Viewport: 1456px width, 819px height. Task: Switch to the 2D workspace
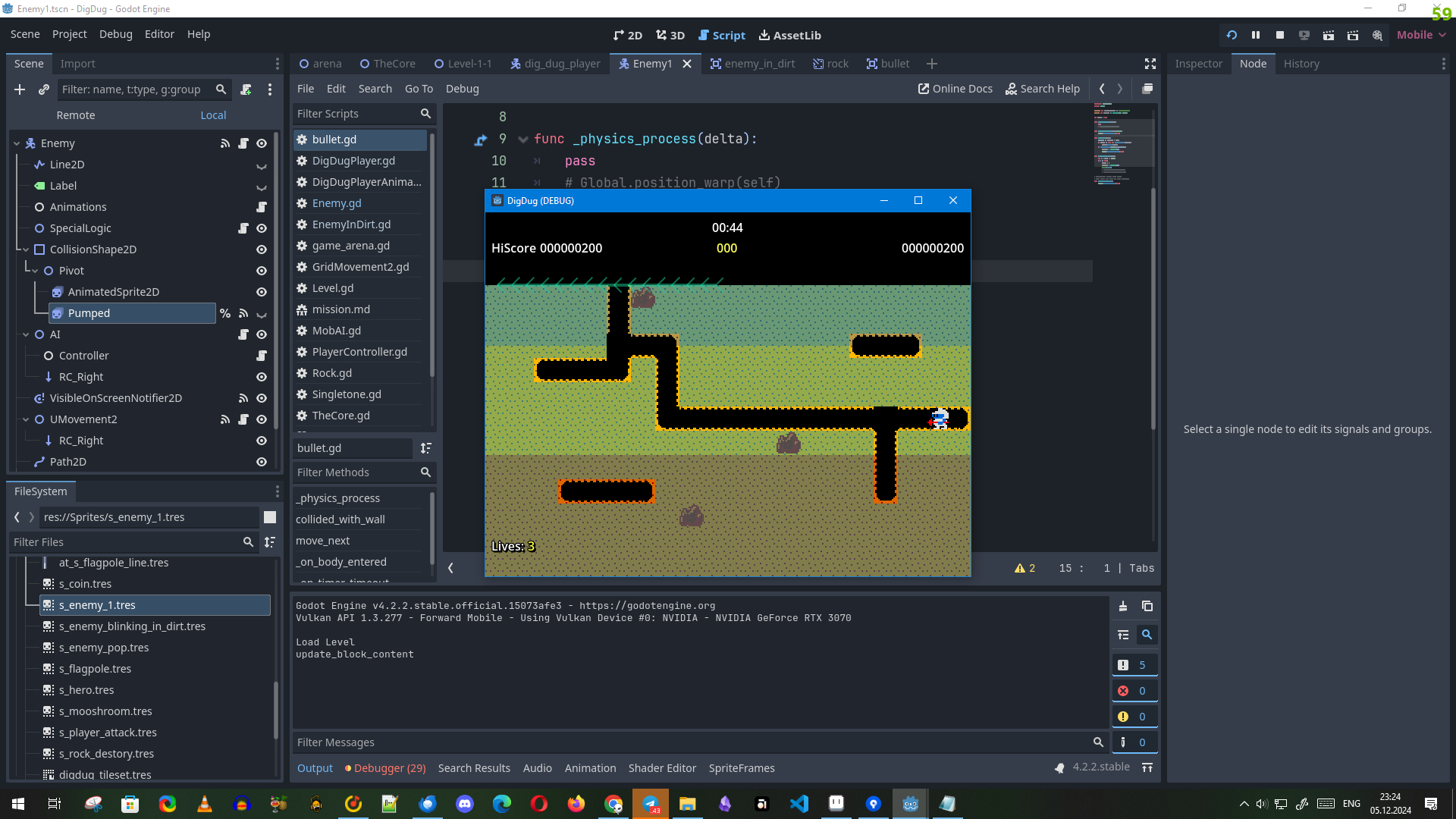(x=627, y=35)
